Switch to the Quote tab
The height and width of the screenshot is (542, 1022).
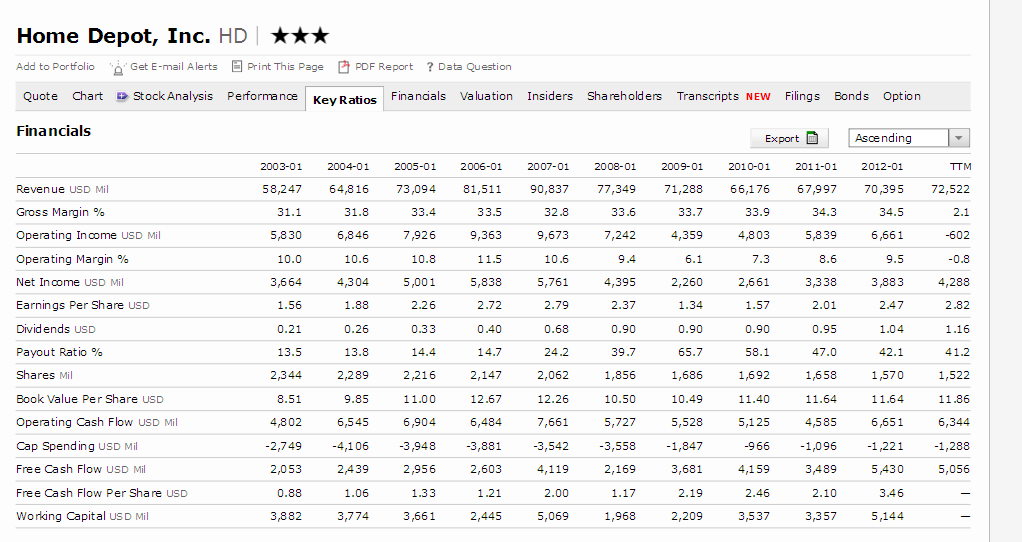pyautogui.click(x=40, y=96)
